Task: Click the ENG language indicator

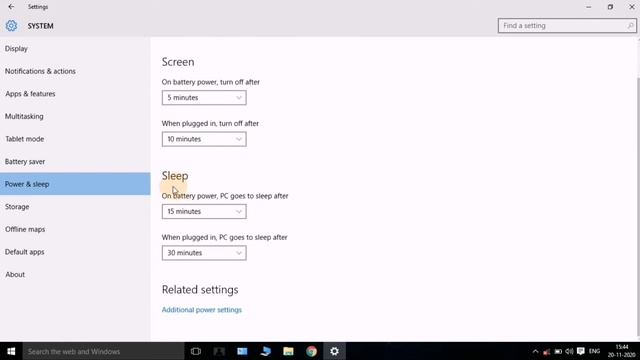Action: [x=594, y=351]
